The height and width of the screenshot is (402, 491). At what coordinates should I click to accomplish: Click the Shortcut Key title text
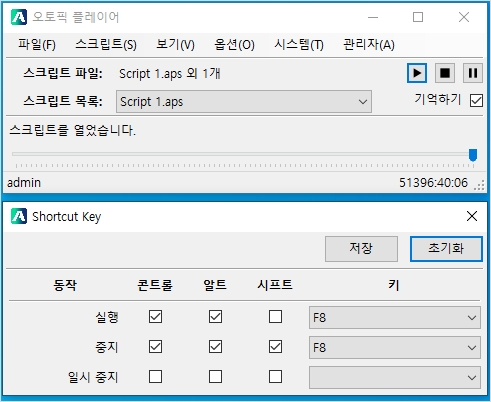[x=67, y=217]
